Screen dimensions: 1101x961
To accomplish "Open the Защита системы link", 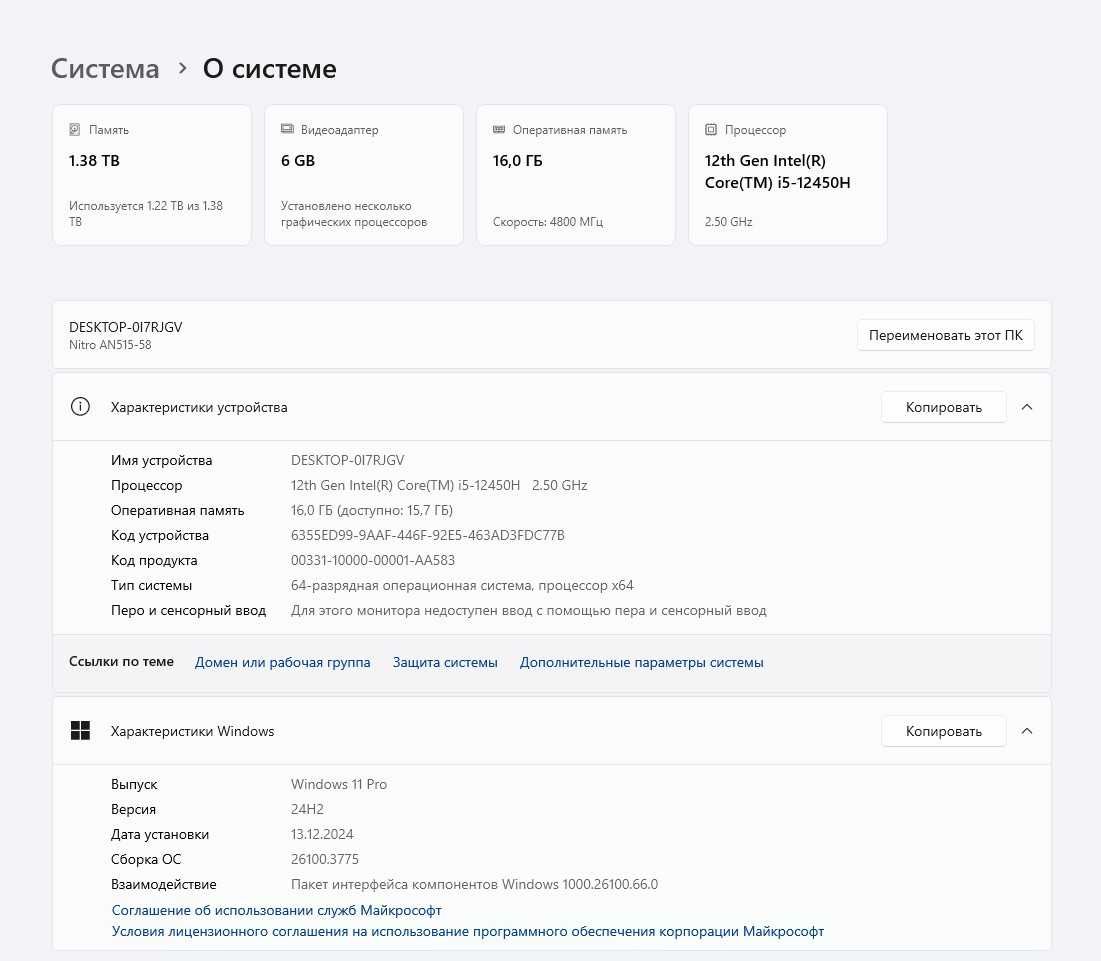I will (445, 662).
